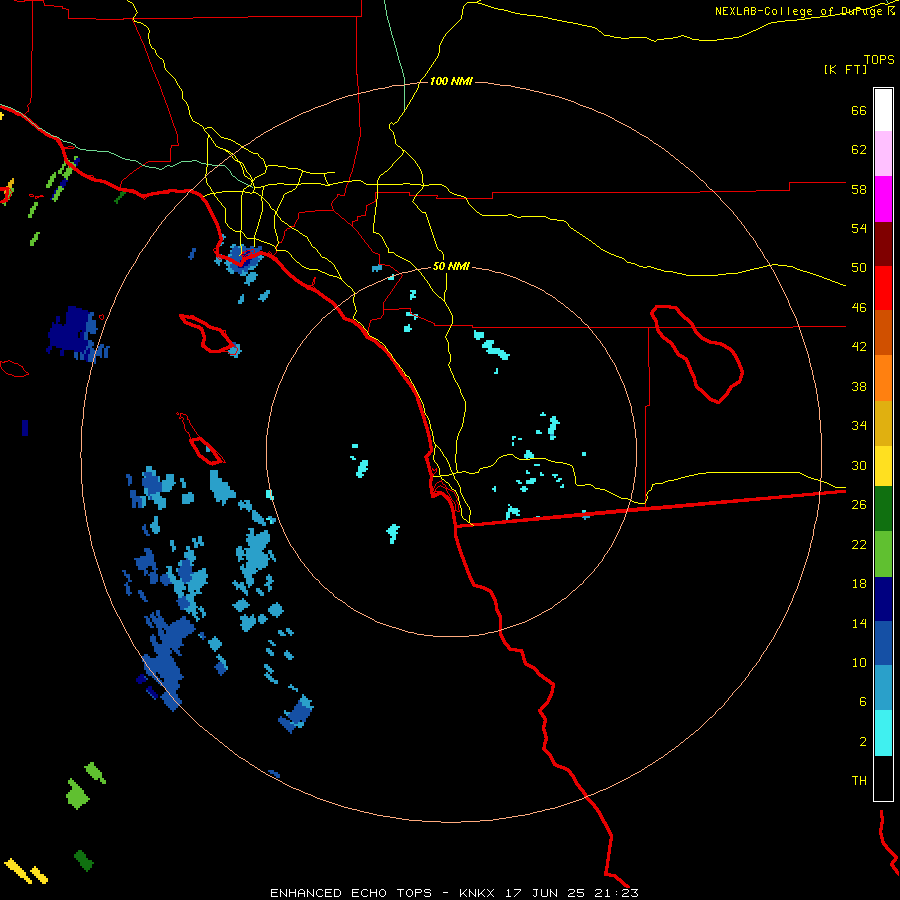Click the '30' legend value
900x900 pixels.
859,465
